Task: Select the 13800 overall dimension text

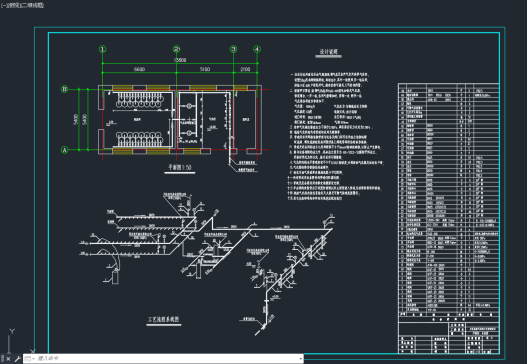Action: coord(180,60)
